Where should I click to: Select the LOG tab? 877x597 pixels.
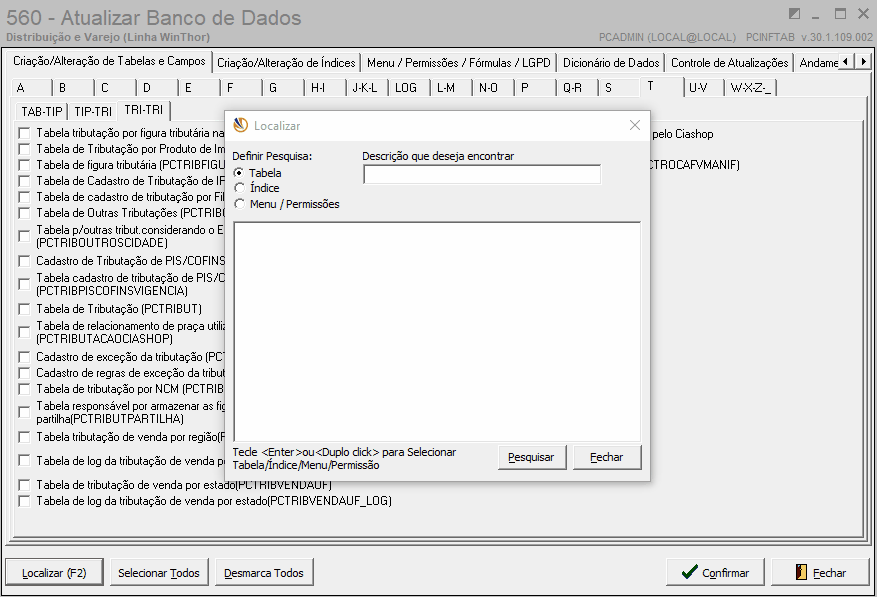408,88
